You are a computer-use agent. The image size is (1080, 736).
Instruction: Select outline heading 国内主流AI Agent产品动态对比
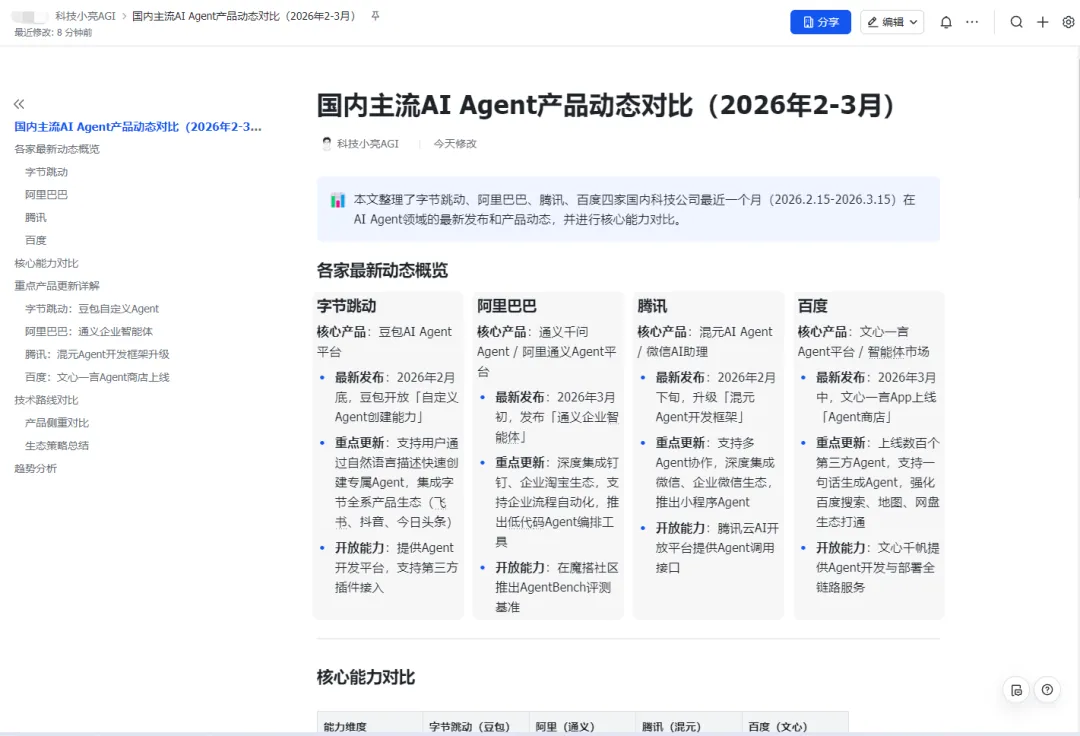click(x=138, y=127)
